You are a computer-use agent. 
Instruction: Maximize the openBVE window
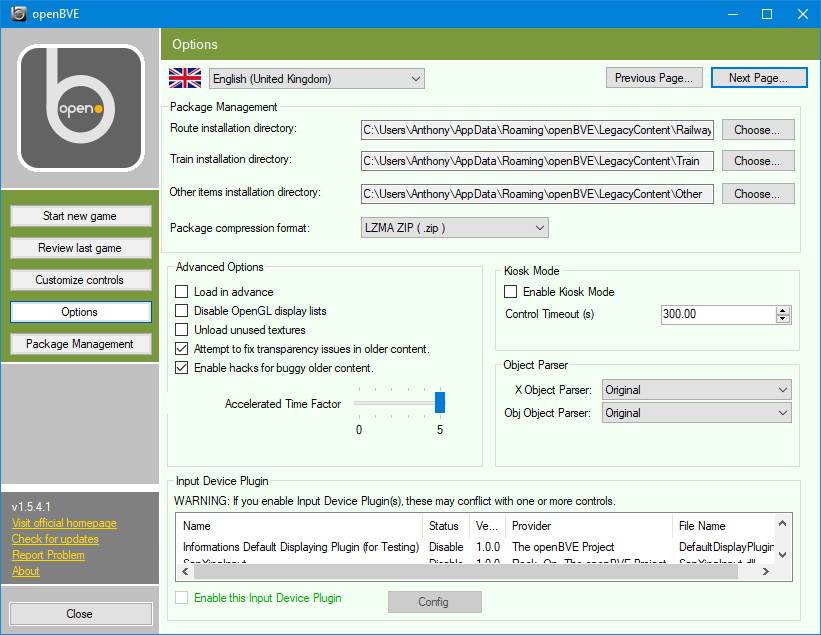[767, 14]
